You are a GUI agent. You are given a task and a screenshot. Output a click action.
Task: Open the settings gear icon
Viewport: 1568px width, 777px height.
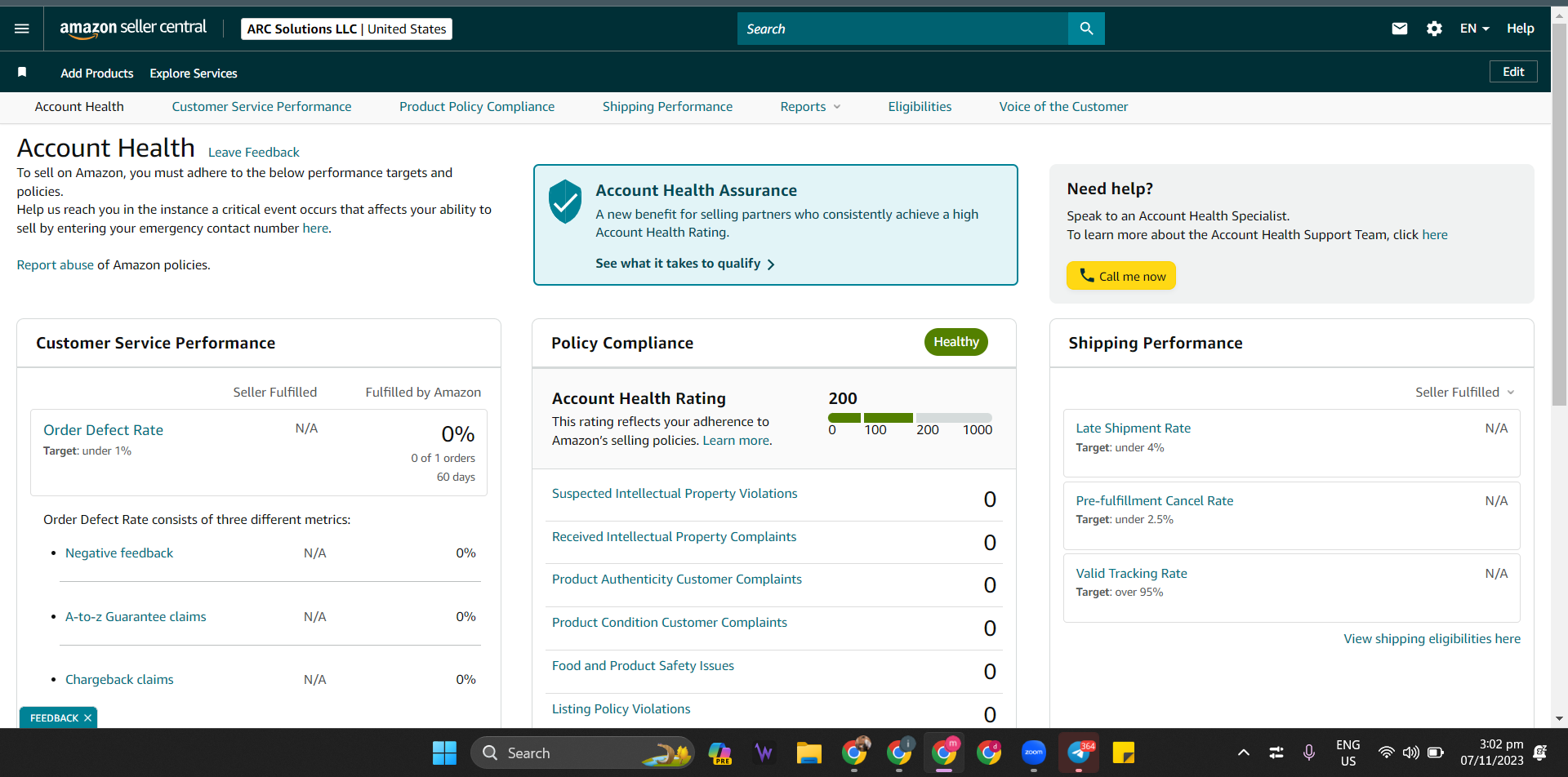pos(1434,29)
